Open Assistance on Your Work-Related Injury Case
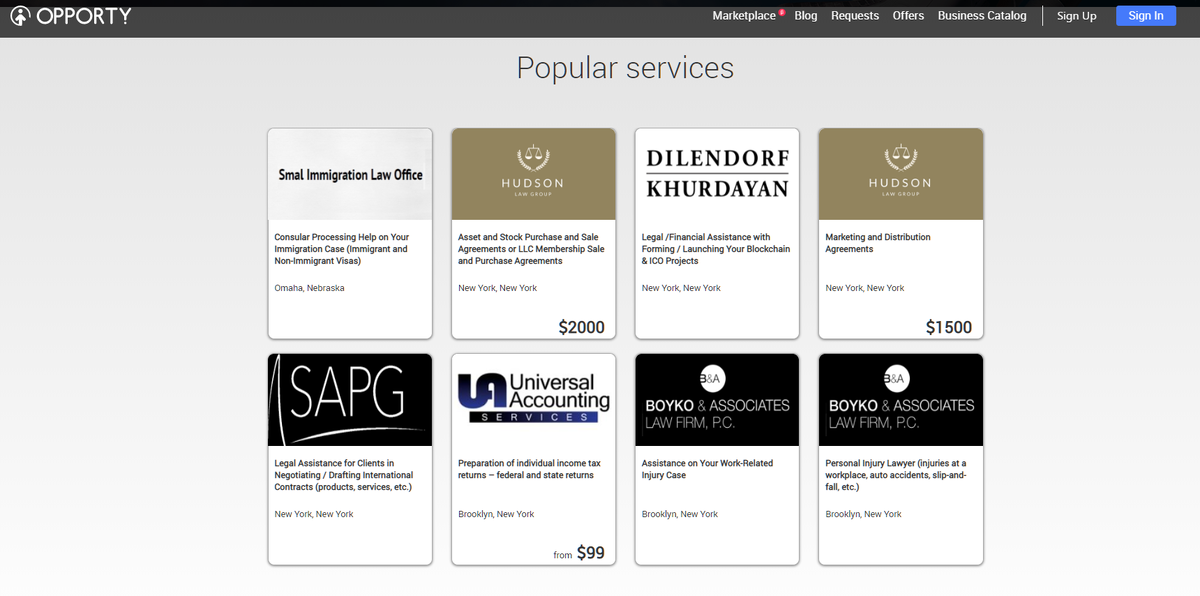This screenshot has height=596, width=1200. (x=707, y=469)
